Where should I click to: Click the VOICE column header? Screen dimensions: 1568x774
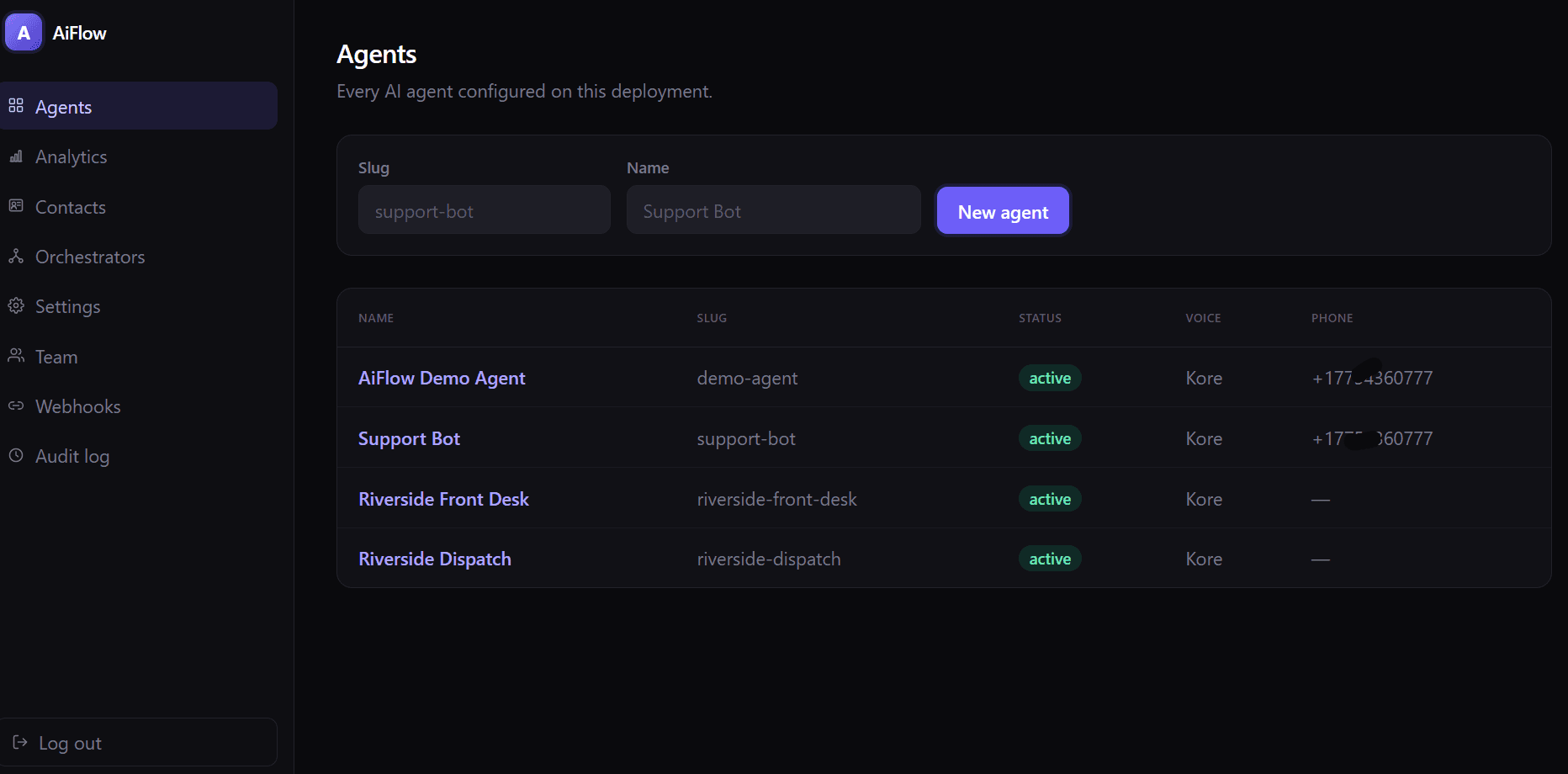point(1203,318)
